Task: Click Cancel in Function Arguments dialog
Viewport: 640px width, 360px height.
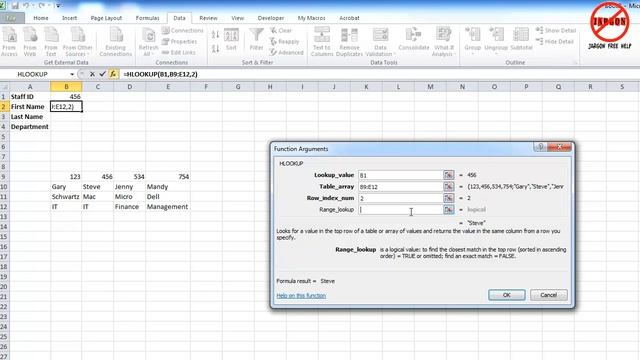Action: (549, 295)
